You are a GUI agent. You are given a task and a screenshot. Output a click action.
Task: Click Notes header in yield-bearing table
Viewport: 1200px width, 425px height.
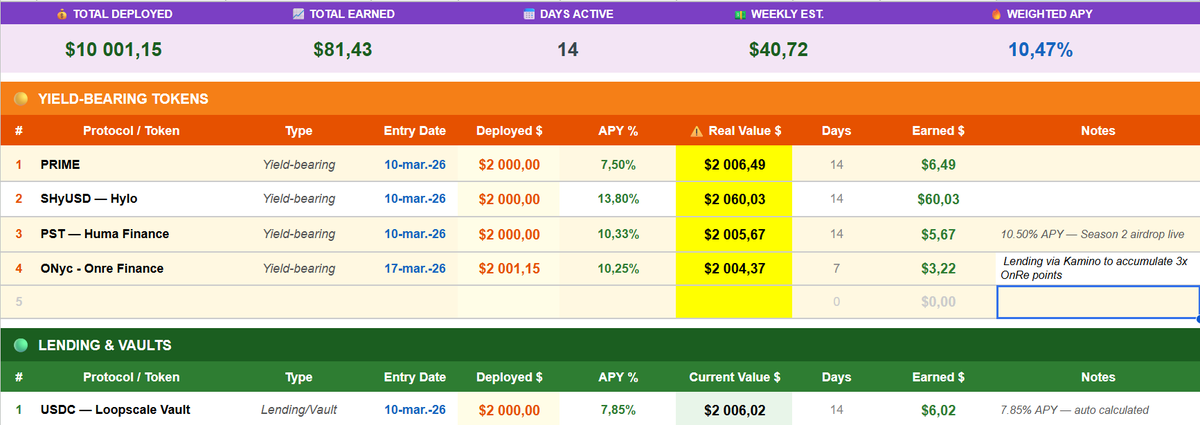1098,131
